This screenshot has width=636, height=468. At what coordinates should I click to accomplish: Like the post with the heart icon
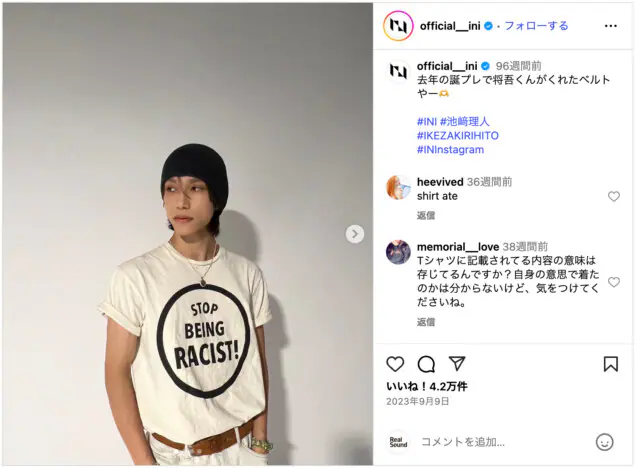(x=395, y=364)
